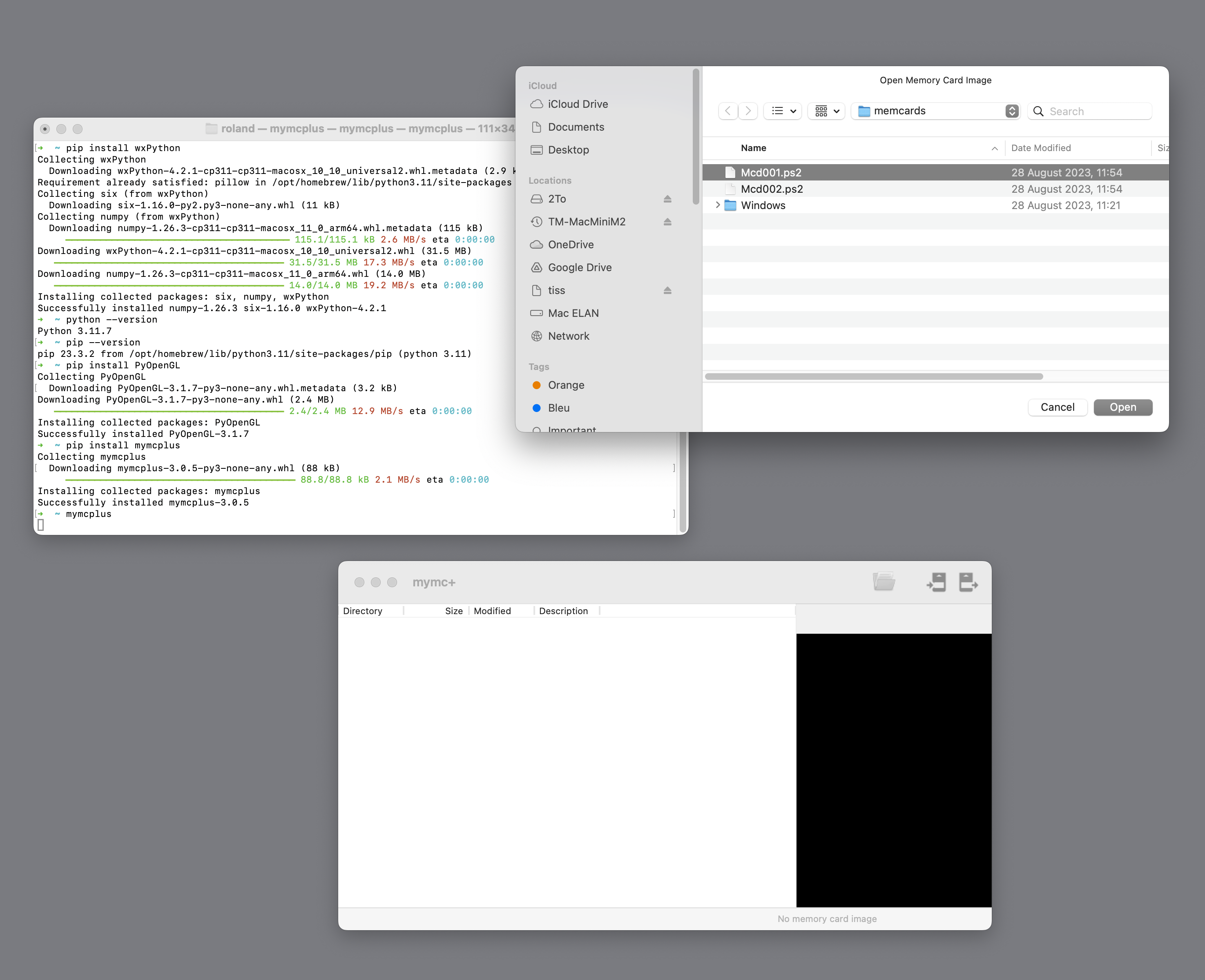This screenshot has width=1205, height=980.
Task: Eject the tiss volume
Action: (x=667, y=290)
